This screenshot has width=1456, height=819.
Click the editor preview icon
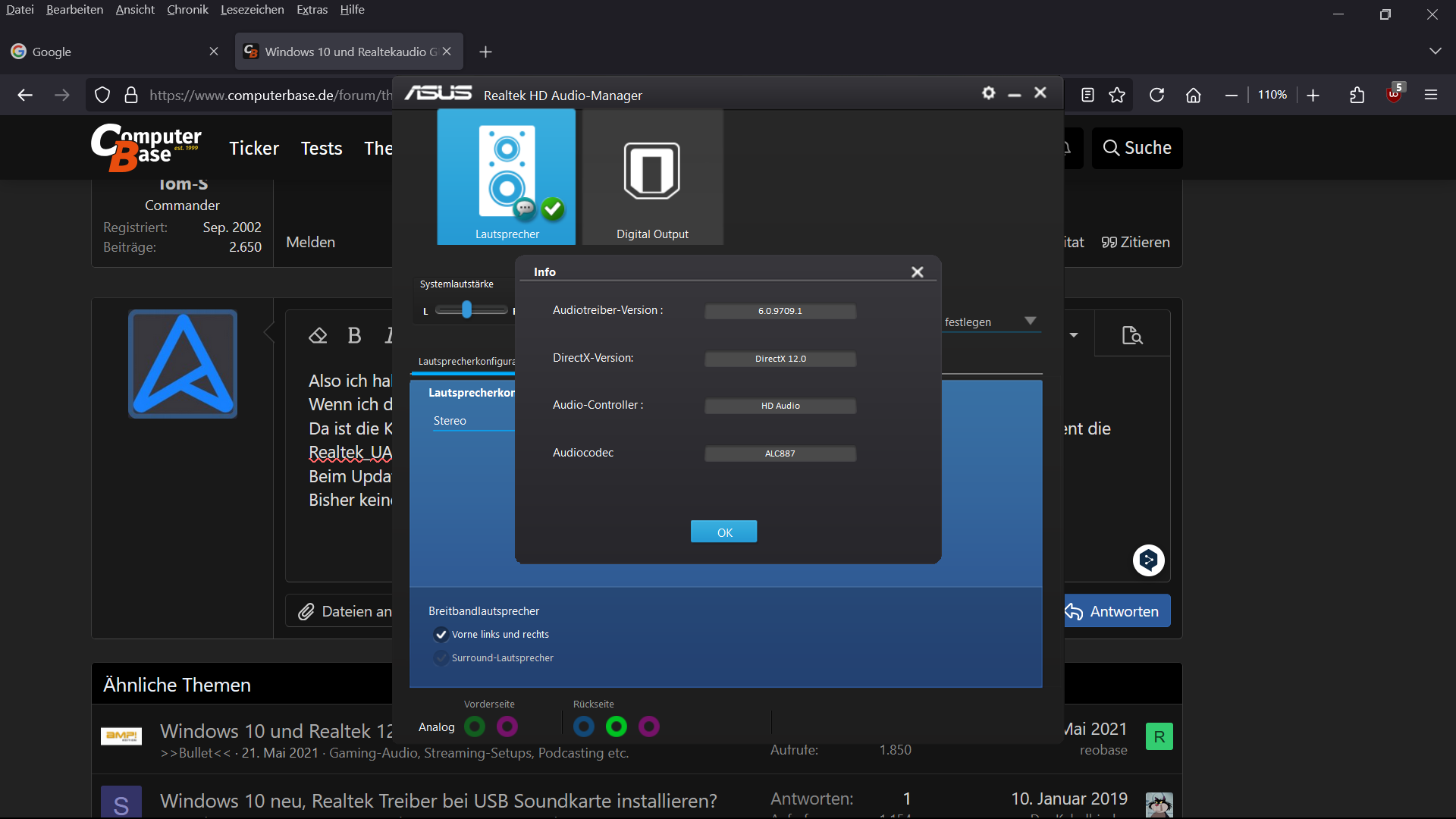tap(1132, 335)
